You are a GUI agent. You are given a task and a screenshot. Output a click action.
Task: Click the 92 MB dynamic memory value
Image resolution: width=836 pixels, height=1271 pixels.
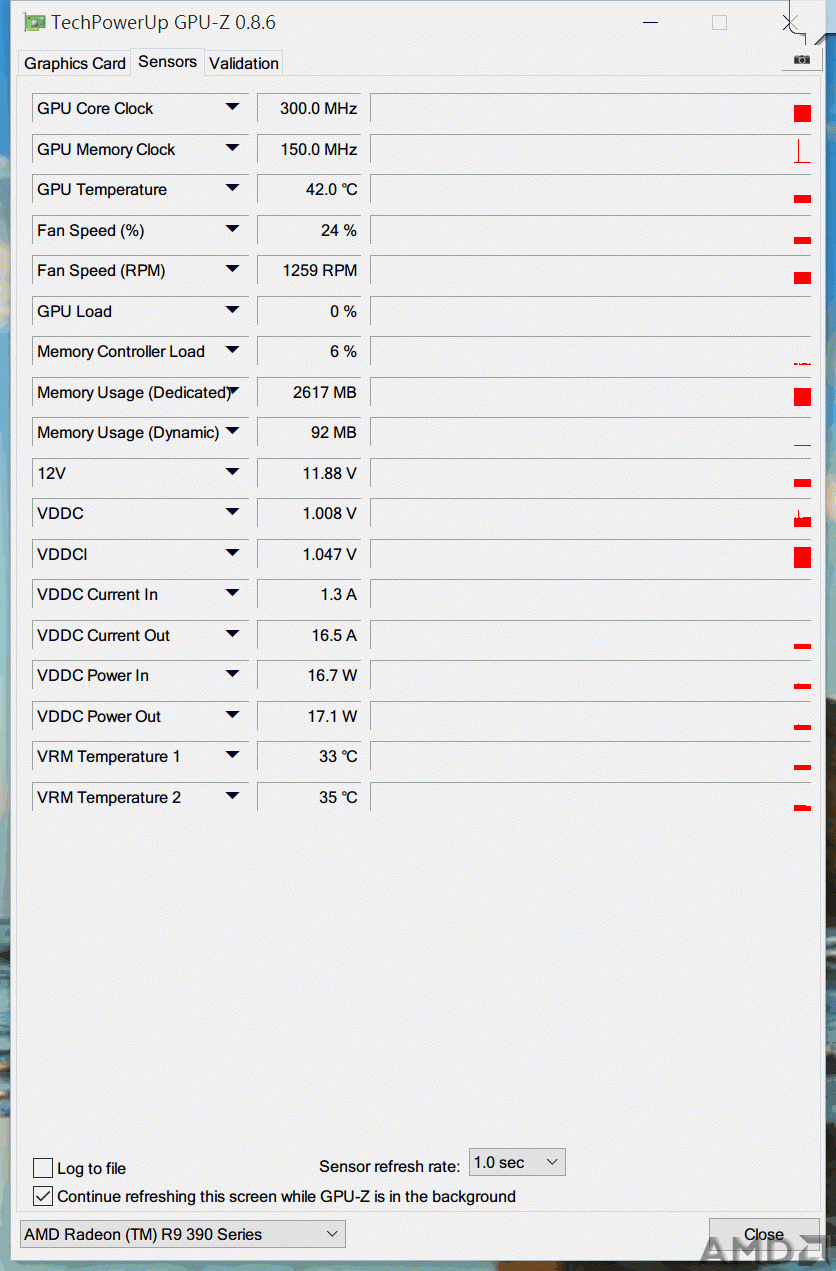[x=309, y=432]
